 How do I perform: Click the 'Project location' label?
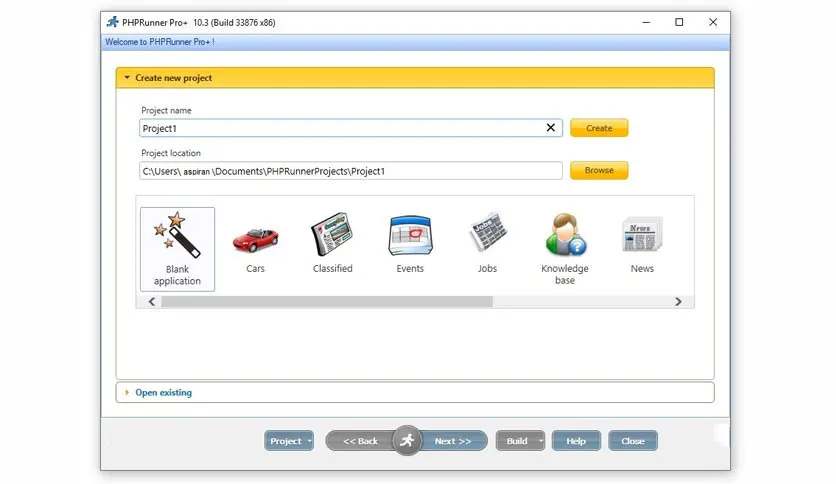click(171, 153)
